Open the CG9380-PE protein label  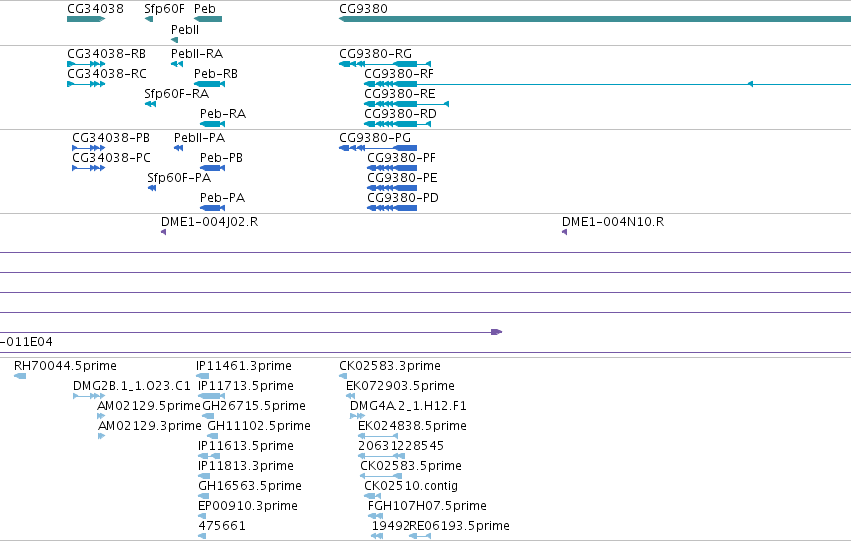[x=402, y=178]
